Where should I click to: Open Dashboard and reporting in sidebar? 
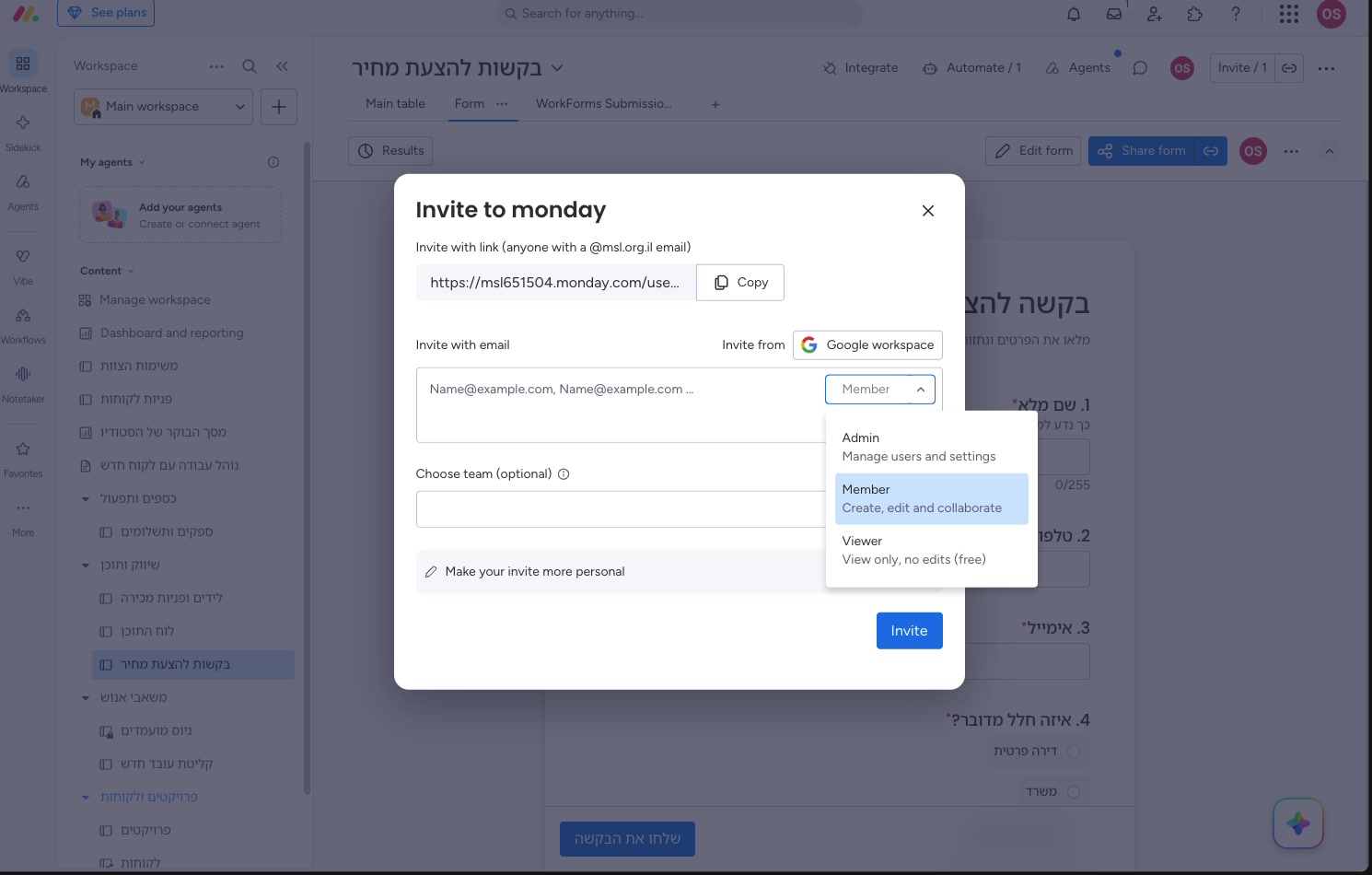[171, 333]
